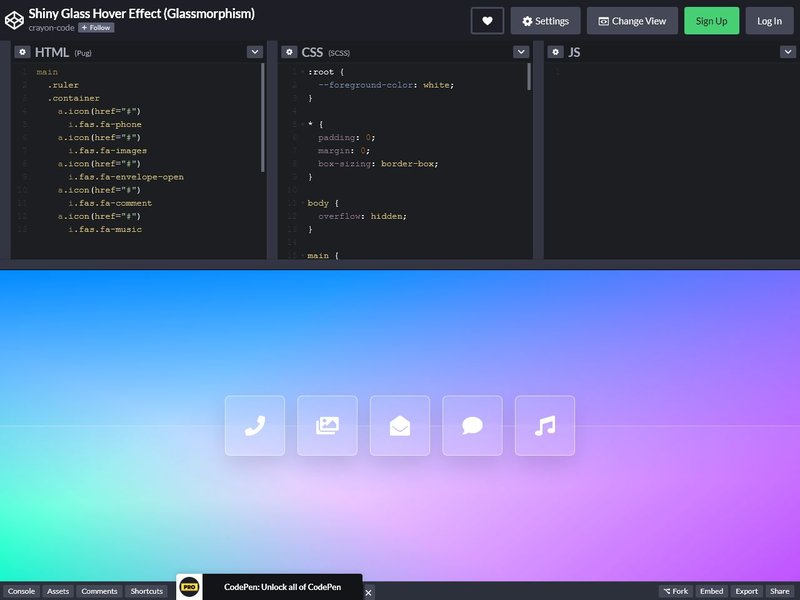The image size is (800, 600).
Task: Click the '.container' line in HTML
Action: coord(73,98)
